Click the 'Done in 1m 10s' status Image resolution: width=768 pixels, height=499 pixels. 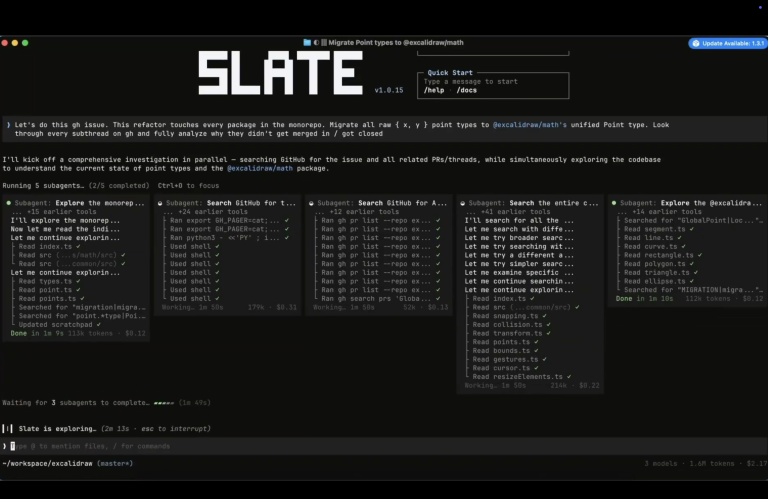click(x=645, y=299)
